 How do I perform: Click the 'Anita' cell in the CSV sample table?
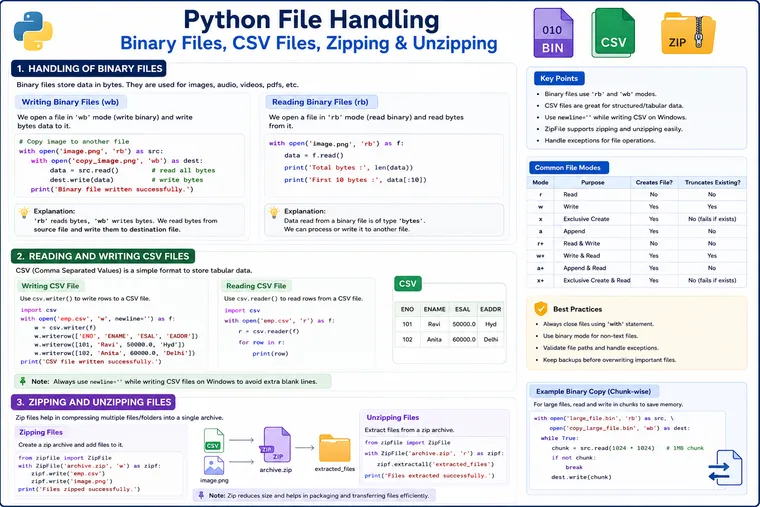click(434, 339)
